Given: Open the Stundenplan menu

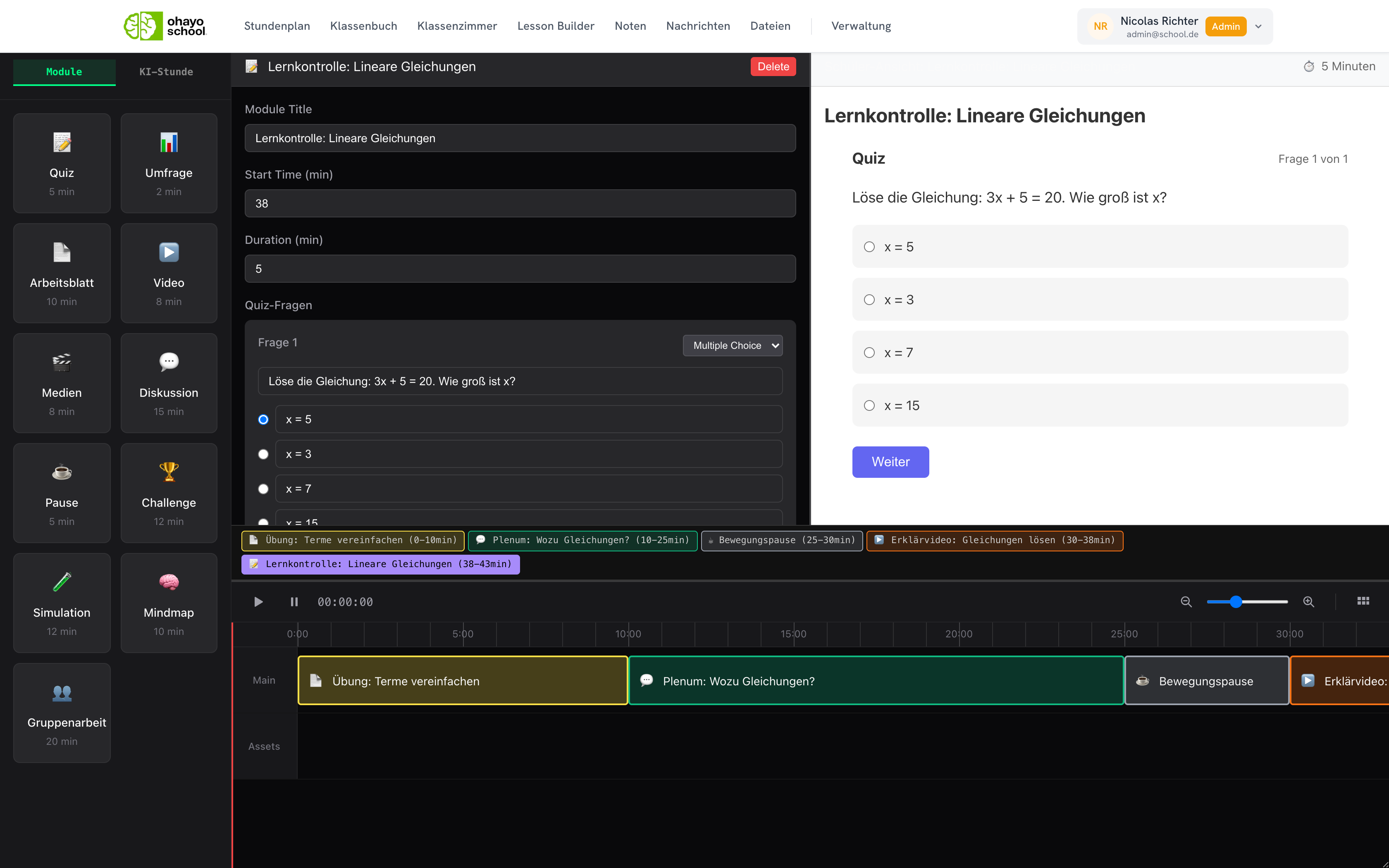Looking at the screenshot, I should point(277,26).
